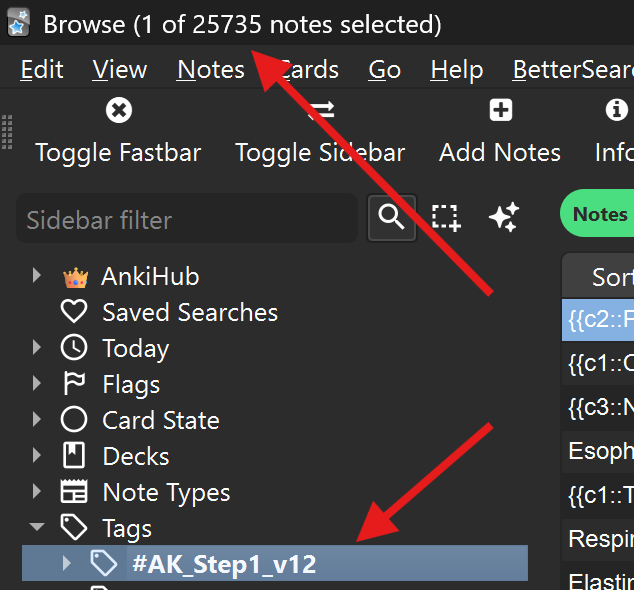Click the Info toolbar icon

click(x=617, y=110)
